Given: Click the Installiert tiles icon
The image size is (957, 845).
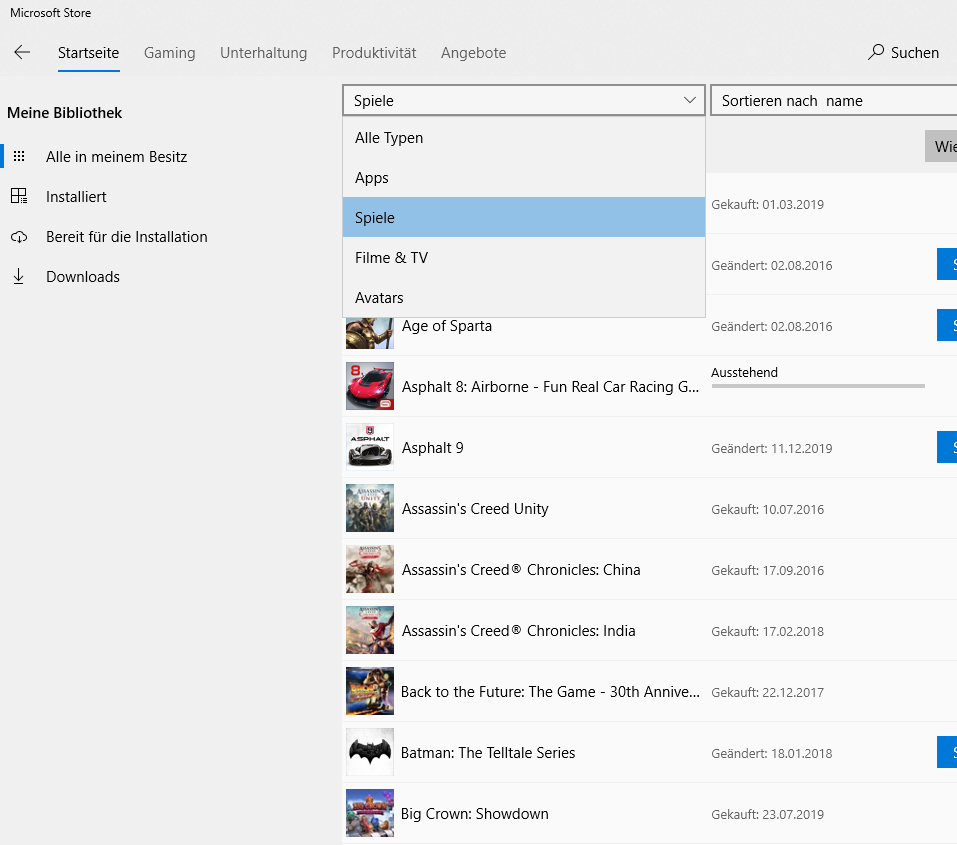Looking at the screenshot, I should tap(19, 196).
